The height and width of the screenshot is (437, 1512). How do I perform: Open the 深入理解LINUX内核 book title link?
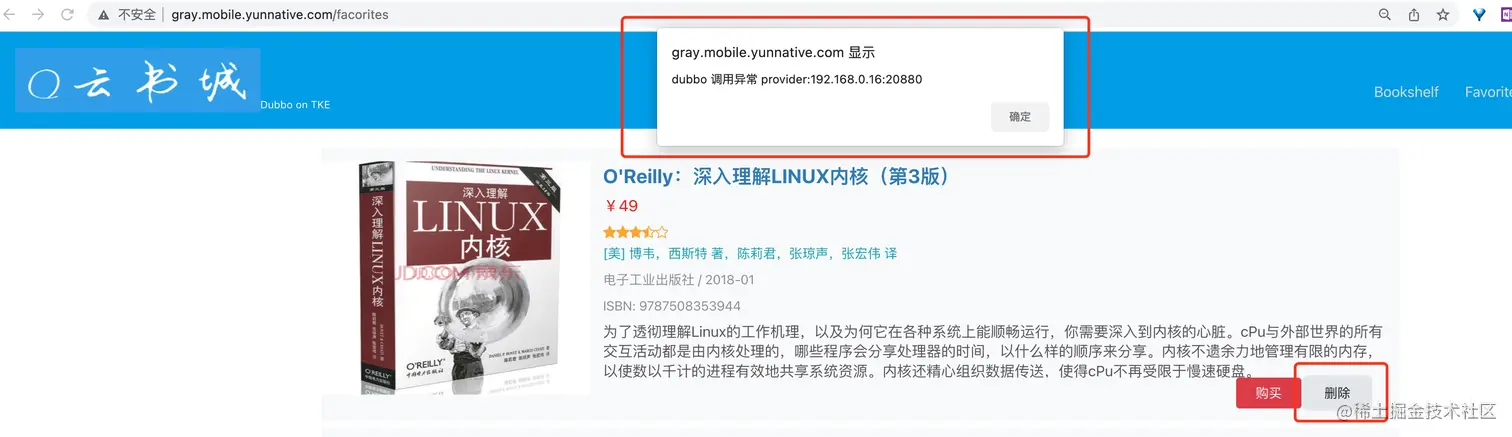777,177
